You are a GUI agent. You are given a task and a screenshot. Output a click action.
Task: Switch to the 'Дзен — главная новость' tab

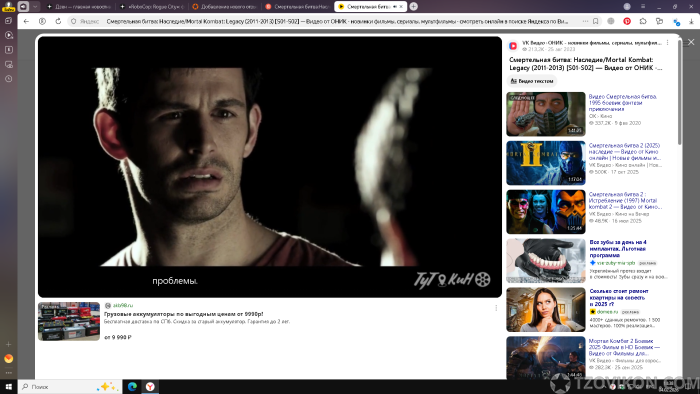78,7
